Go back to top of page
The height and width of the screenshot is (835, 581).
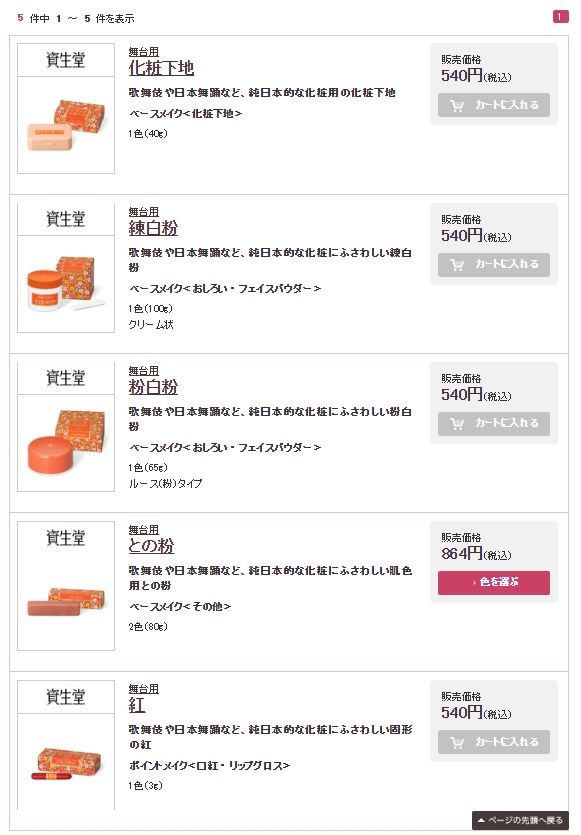coord(520,820)
